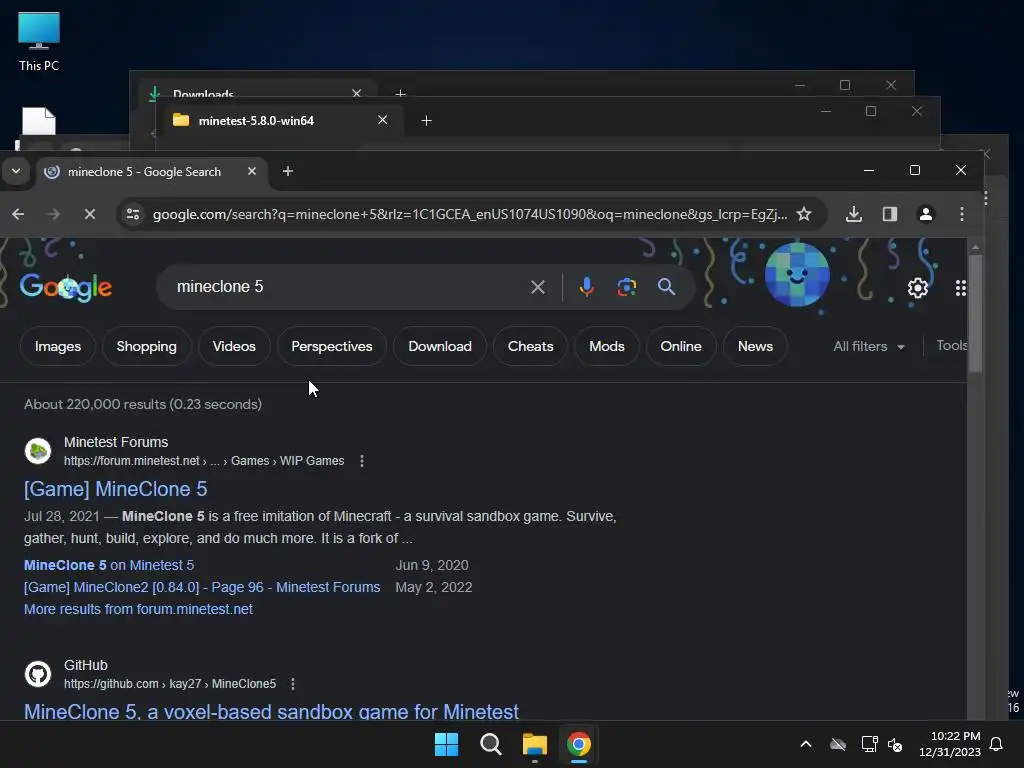Click the Google holiday logo

click(66, 287)
